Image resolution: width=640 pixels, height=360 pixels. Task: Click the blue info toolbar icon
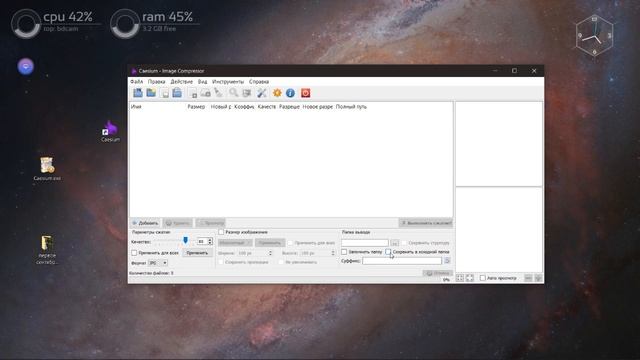pos(290,93)
